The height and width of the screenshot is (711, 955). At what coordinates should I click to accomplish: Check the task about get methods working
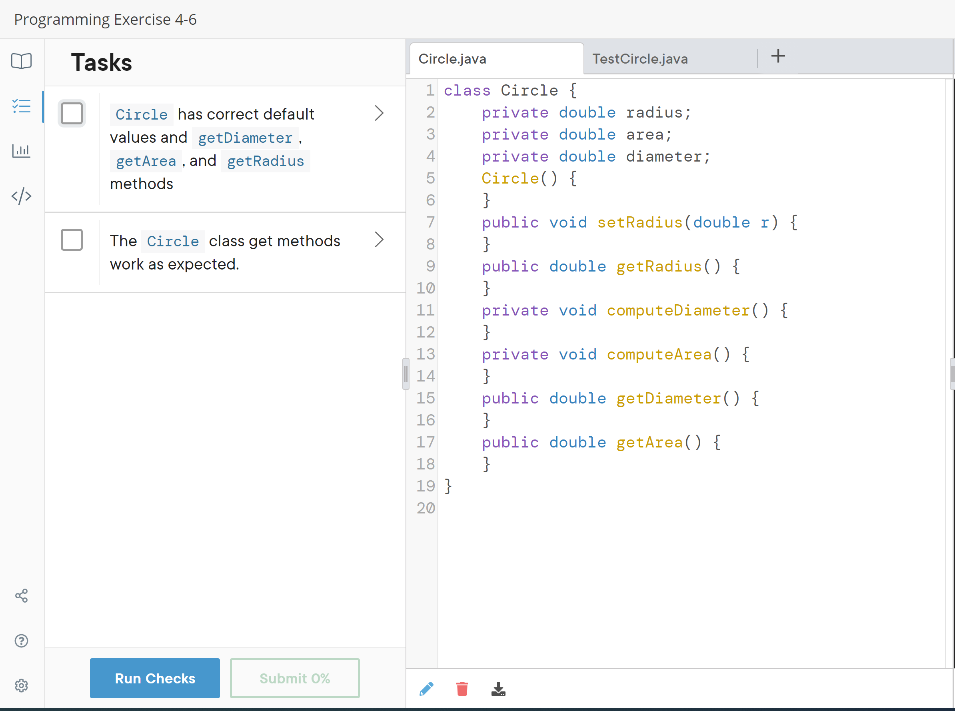pos(71,240)
